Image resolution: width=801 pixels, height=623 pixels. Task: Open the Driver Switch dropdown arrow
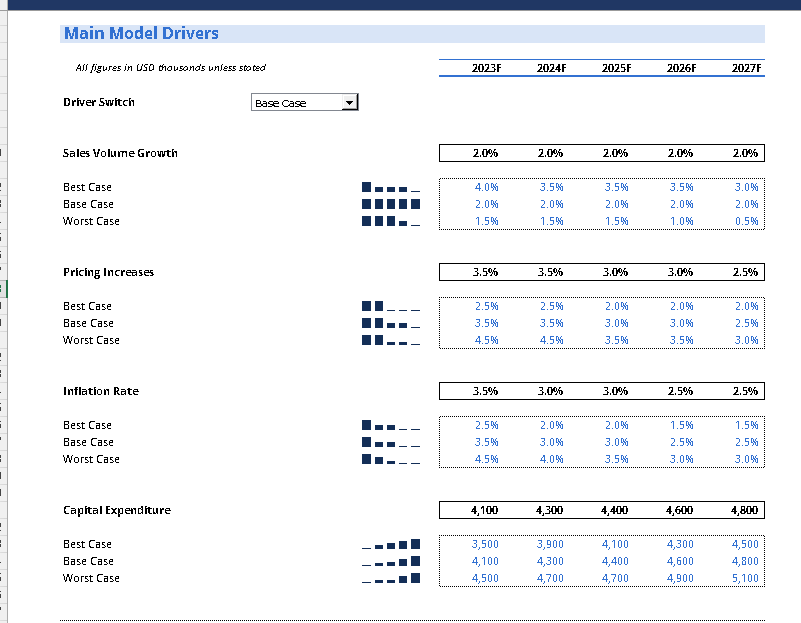click(x=349, y=103)
